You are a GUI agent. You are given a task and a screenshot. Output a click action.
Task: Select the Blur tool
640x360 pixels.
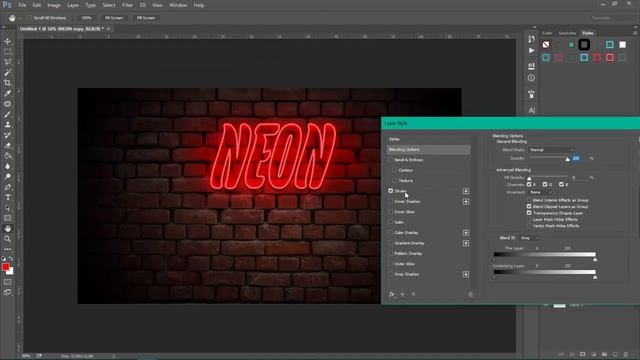(x=8, y=166)
